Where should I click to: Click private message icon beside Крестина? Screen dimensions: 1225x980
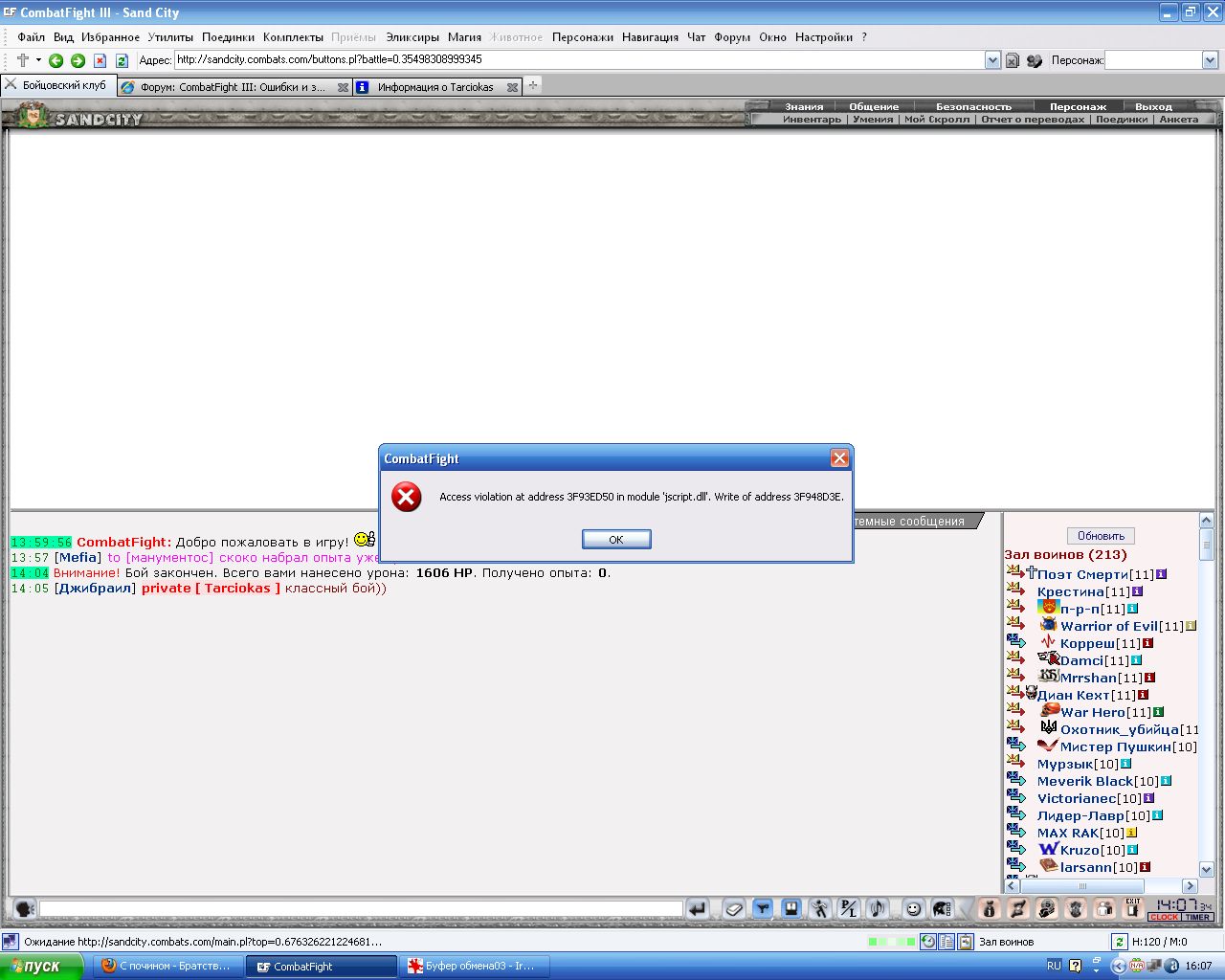click(1015, 590)
